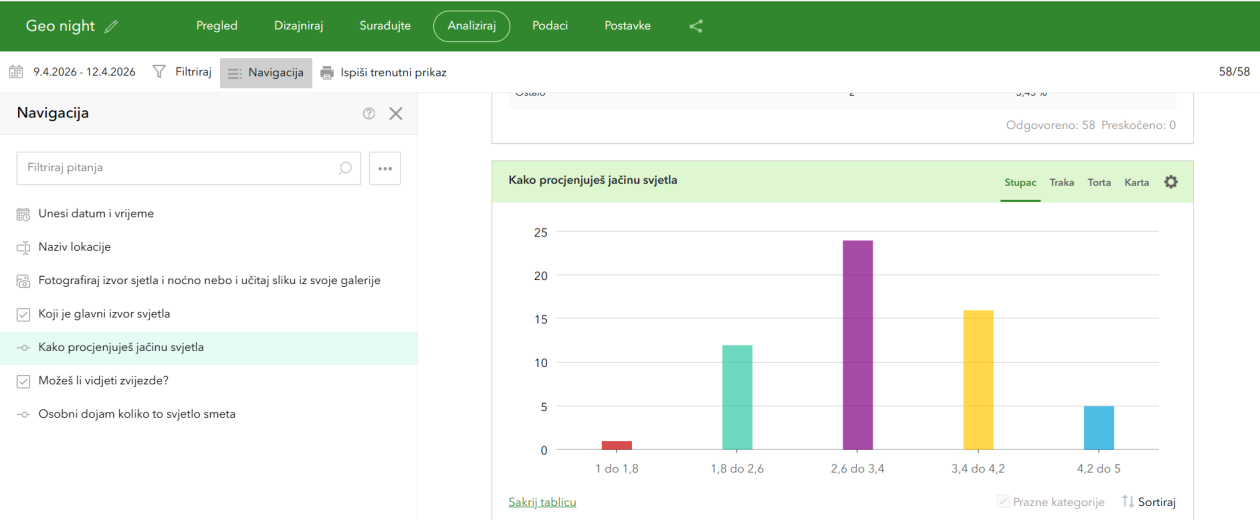
Task: Click the camera icon by Fotografiraj izvor svjetla
Action: click(23, 281)
